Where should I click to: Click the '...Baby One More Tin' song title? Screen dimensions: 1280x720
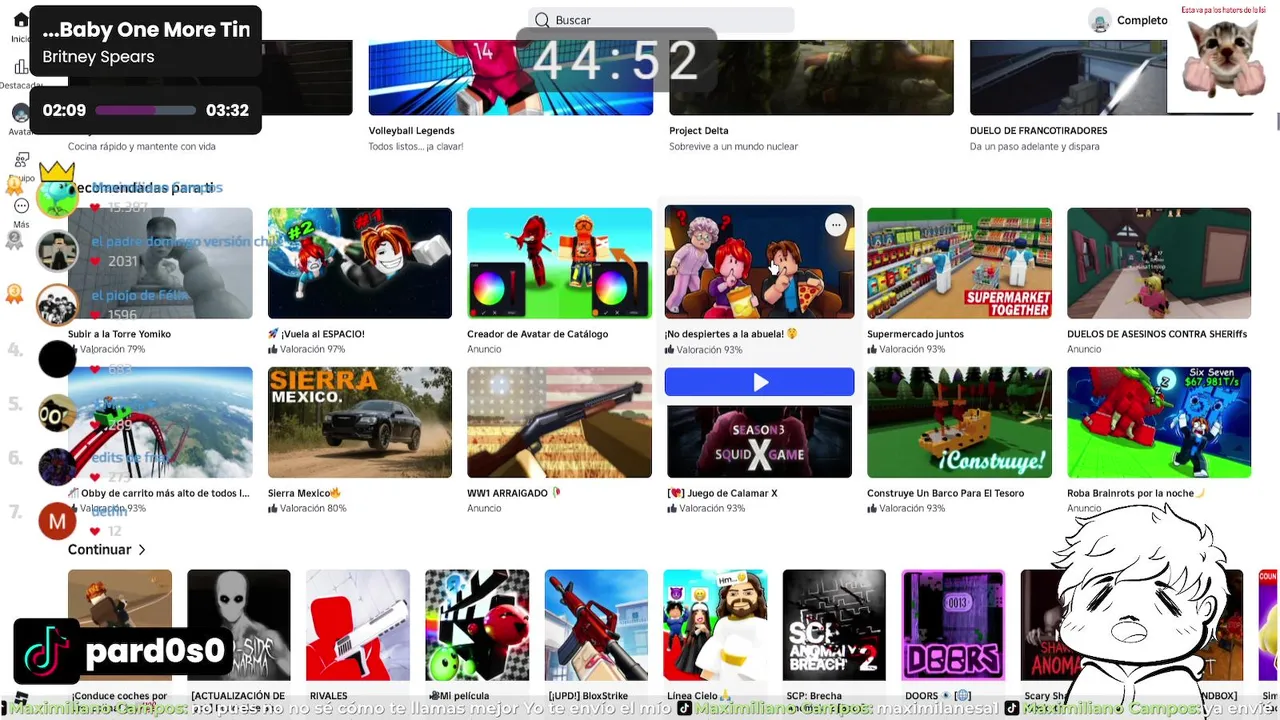146,30
